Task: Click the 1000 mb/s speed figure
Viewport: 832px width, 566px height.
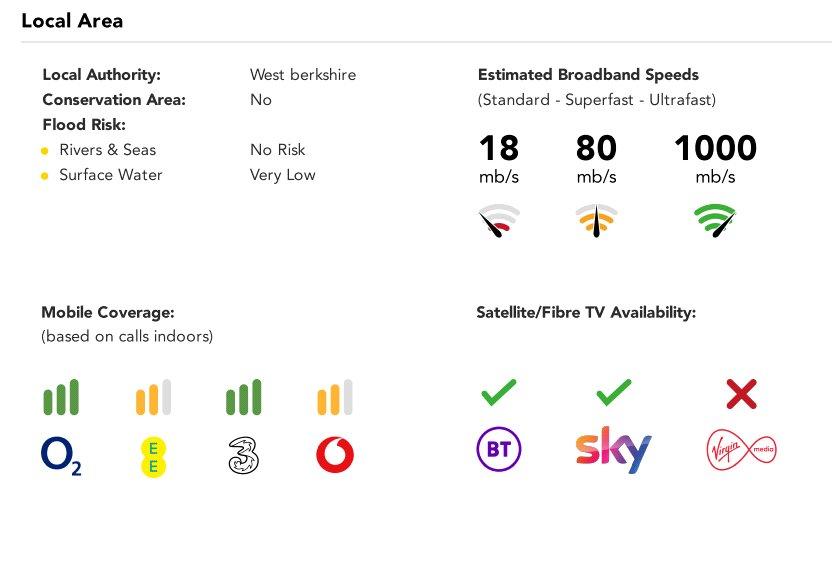Action: (715, 158)
